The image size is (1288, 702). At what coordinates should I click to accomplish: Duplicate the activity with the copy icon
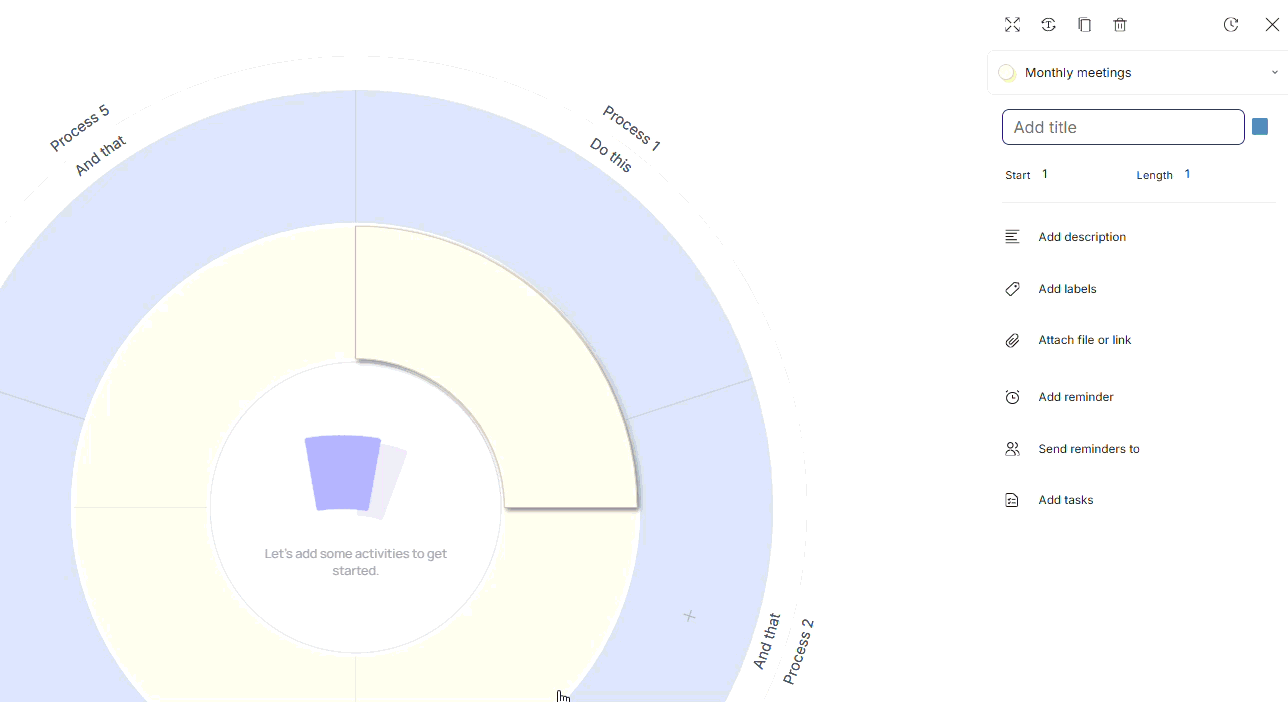[1084, 25]
